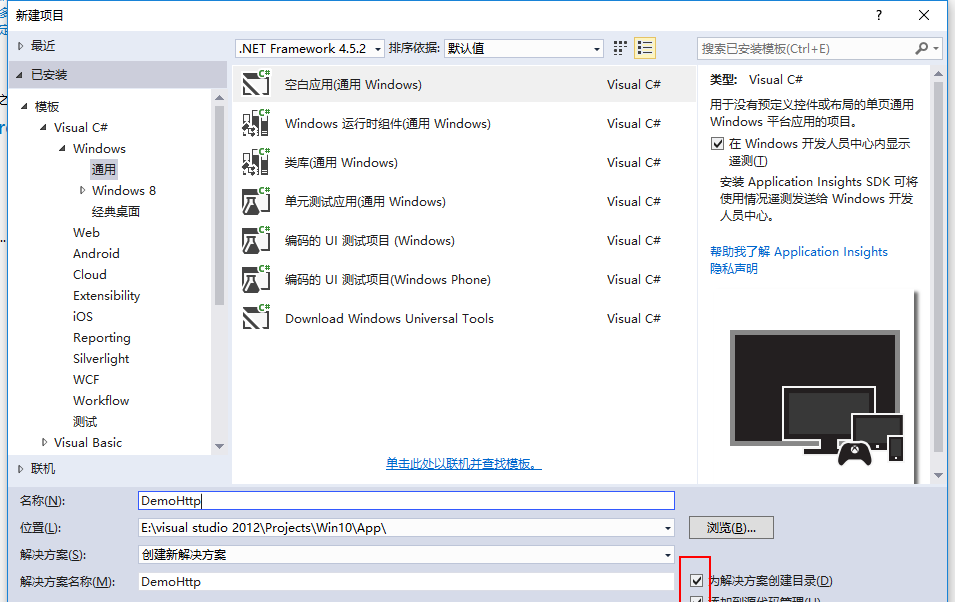
Task: Select the iOS template category
Action: [x=83, y=316]
